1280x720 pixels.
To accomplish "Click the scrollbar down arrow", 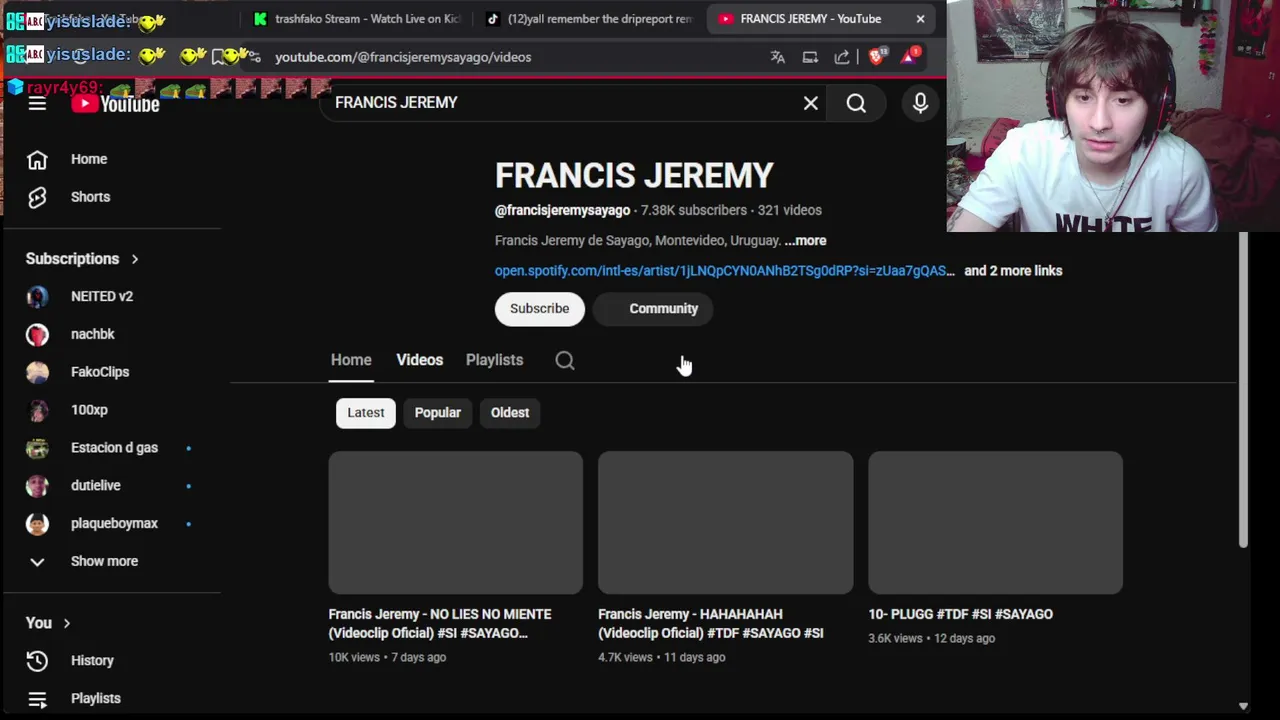I will 1243,706.
